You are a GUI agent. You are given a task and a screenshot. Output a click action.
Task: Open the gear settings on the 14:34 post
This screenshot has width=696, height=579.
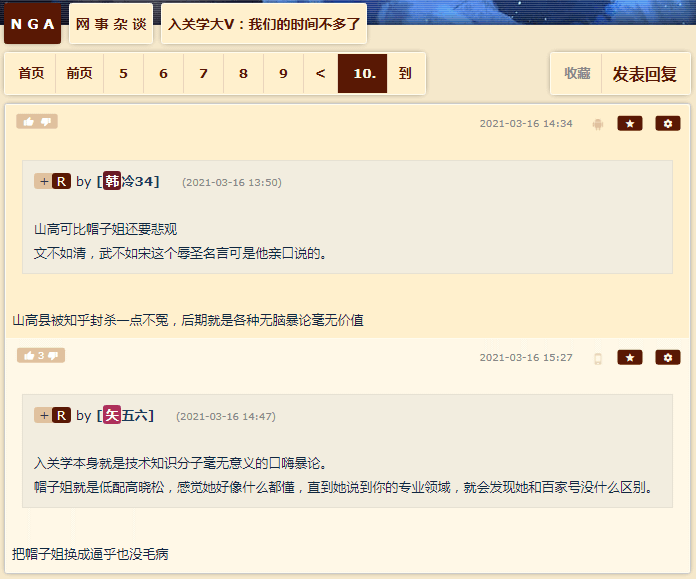[x=668, y=123]
